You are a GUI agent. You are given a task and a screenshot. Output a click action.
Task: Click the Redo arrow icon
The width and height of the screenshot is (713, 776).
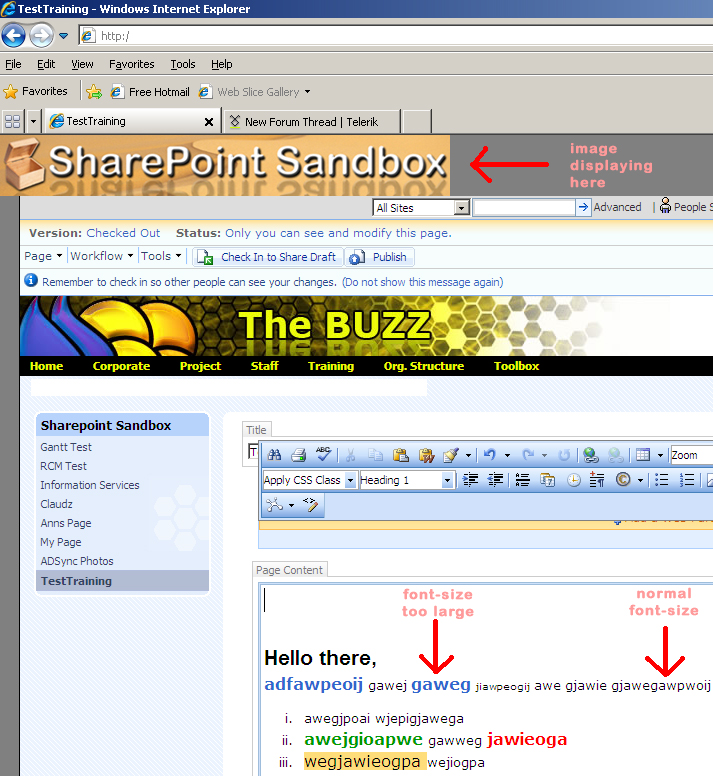pyautogui.click(x=528, y=454)
